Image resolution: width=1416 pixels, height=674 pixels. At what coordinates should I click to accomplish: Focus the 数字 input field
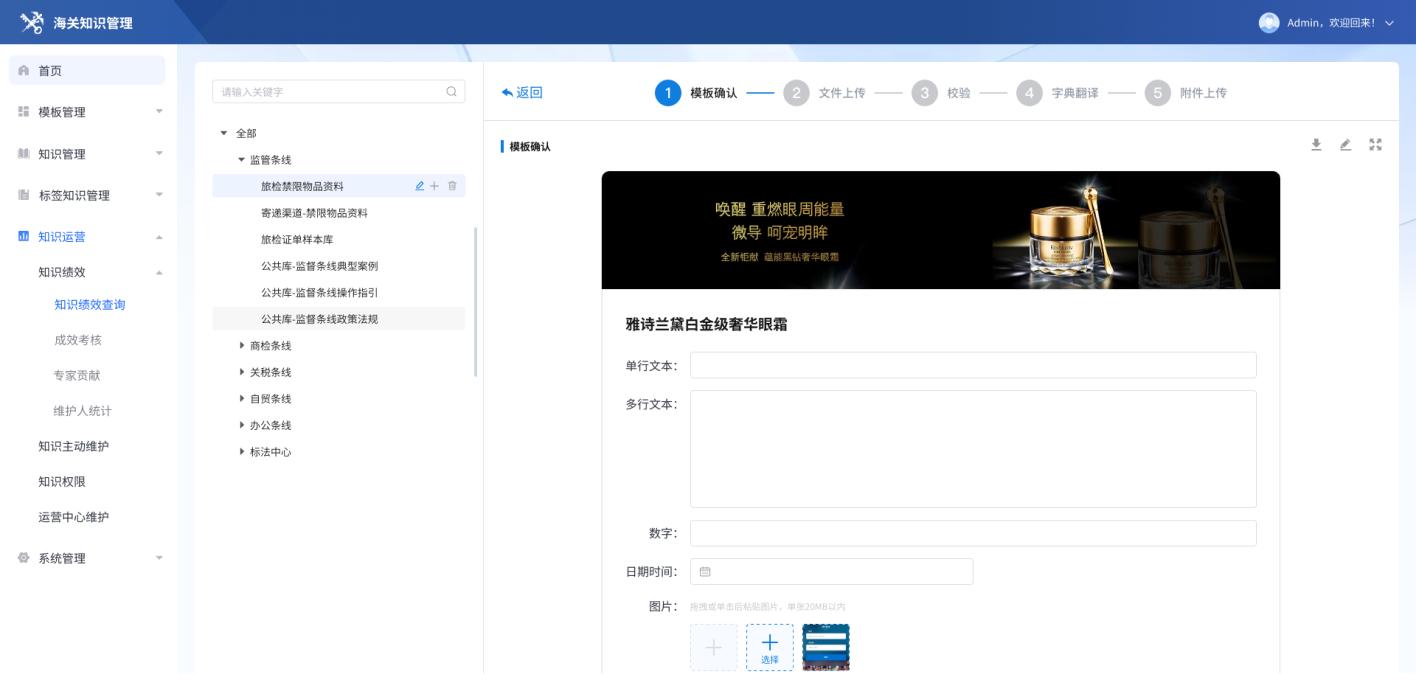point(973,533)
